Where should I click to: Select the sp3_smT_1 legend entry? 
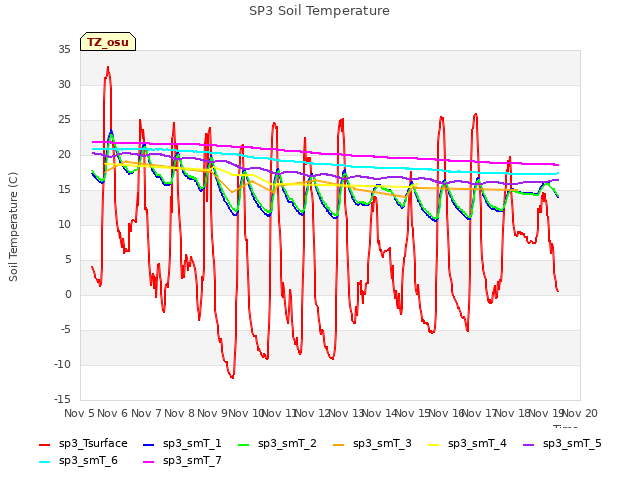pos(182,443)
